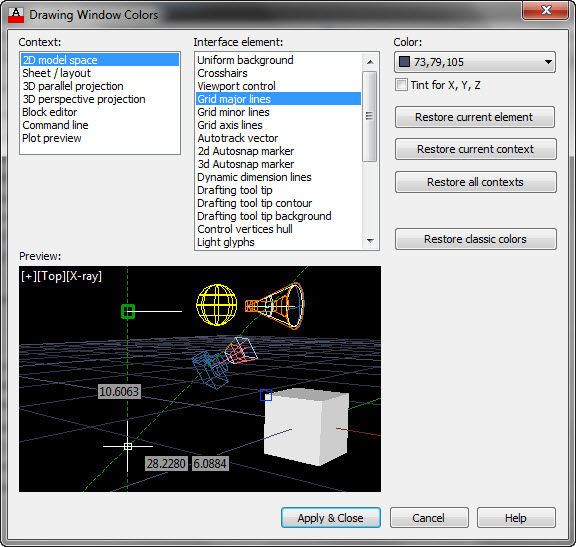Image resolution: width=576 pixels, height=547 pixels.
Task: Click the Interface element list scroll-up arrow
Action: coord(370,62)
